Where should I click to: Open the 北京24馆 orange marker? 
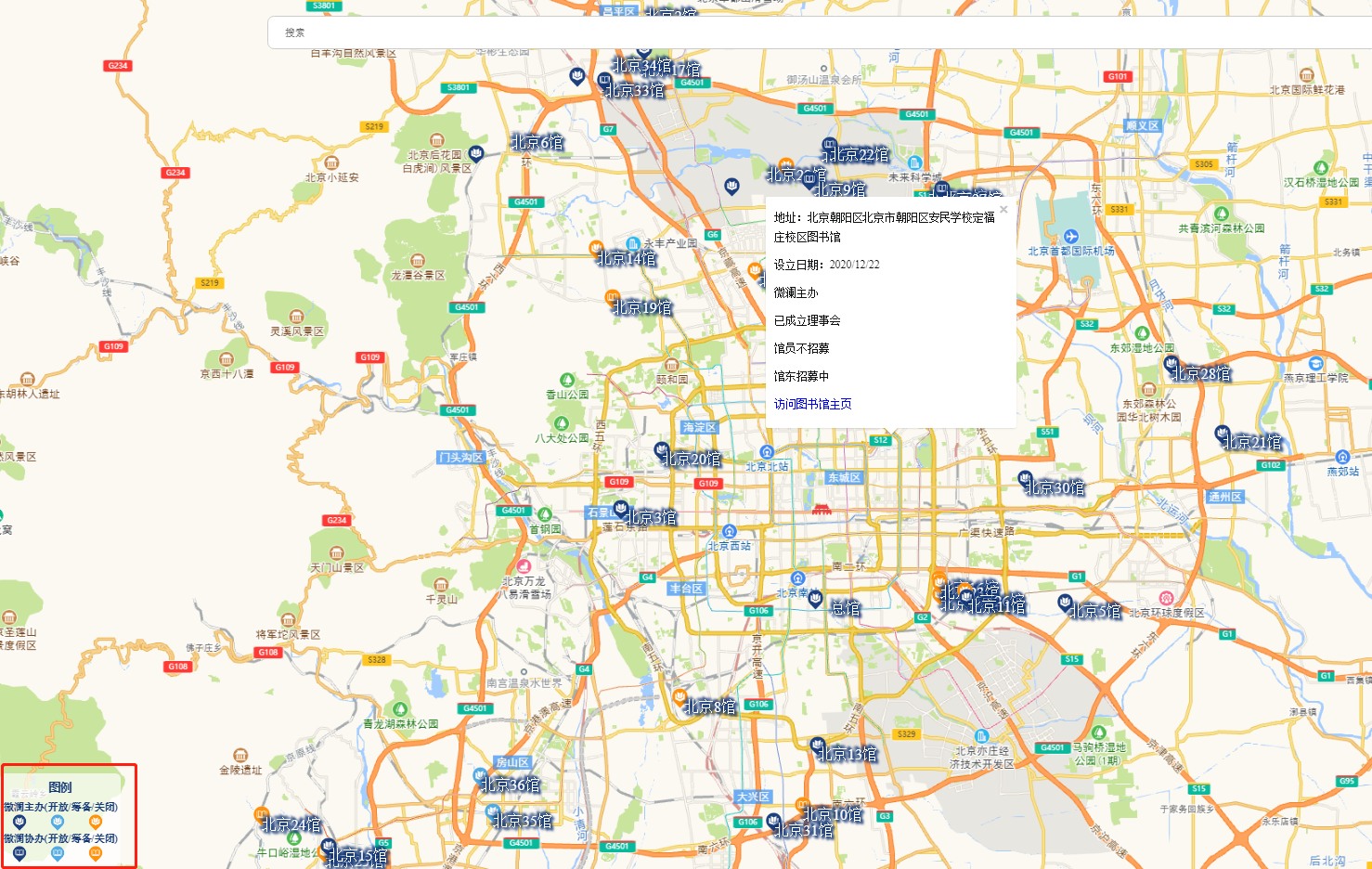click(263, 816)
